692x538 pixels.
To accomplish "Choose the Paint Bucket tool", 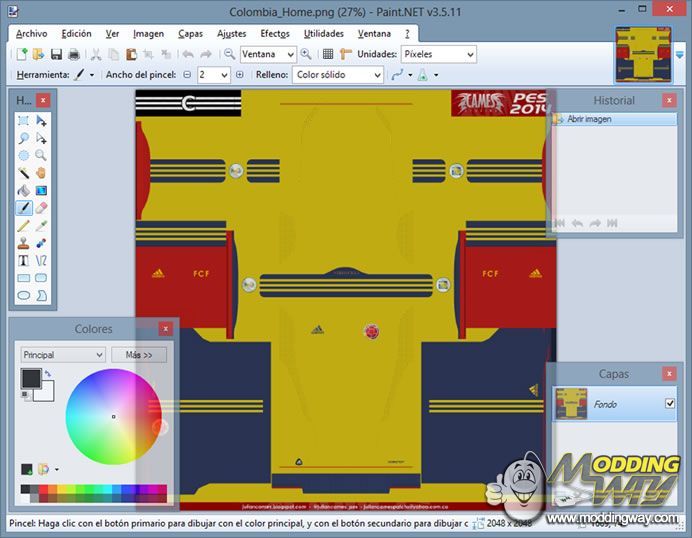I will pos(23,190).
